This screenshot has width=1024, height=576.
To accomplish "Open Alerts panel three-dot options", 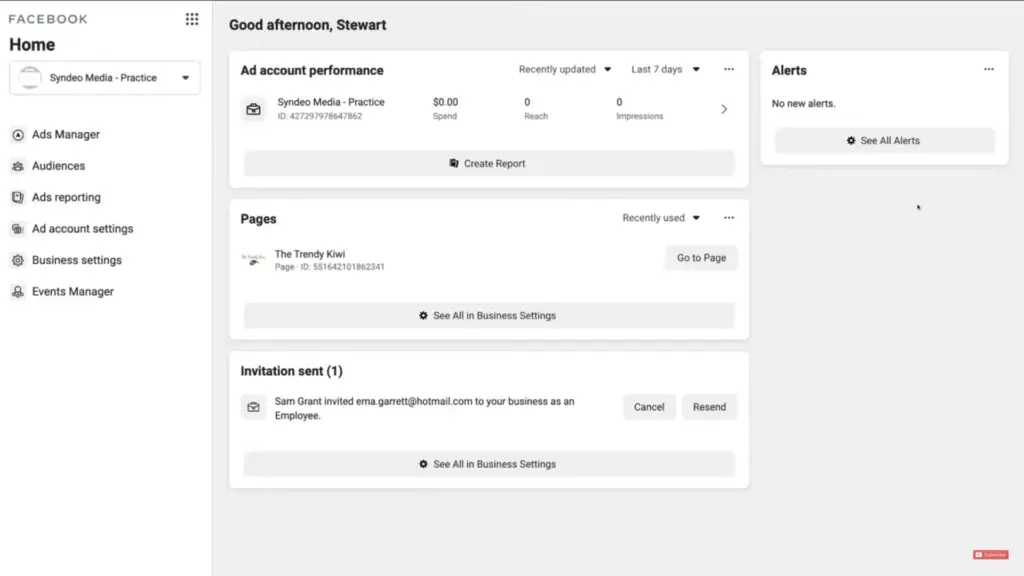I will [x=989, y=69].
